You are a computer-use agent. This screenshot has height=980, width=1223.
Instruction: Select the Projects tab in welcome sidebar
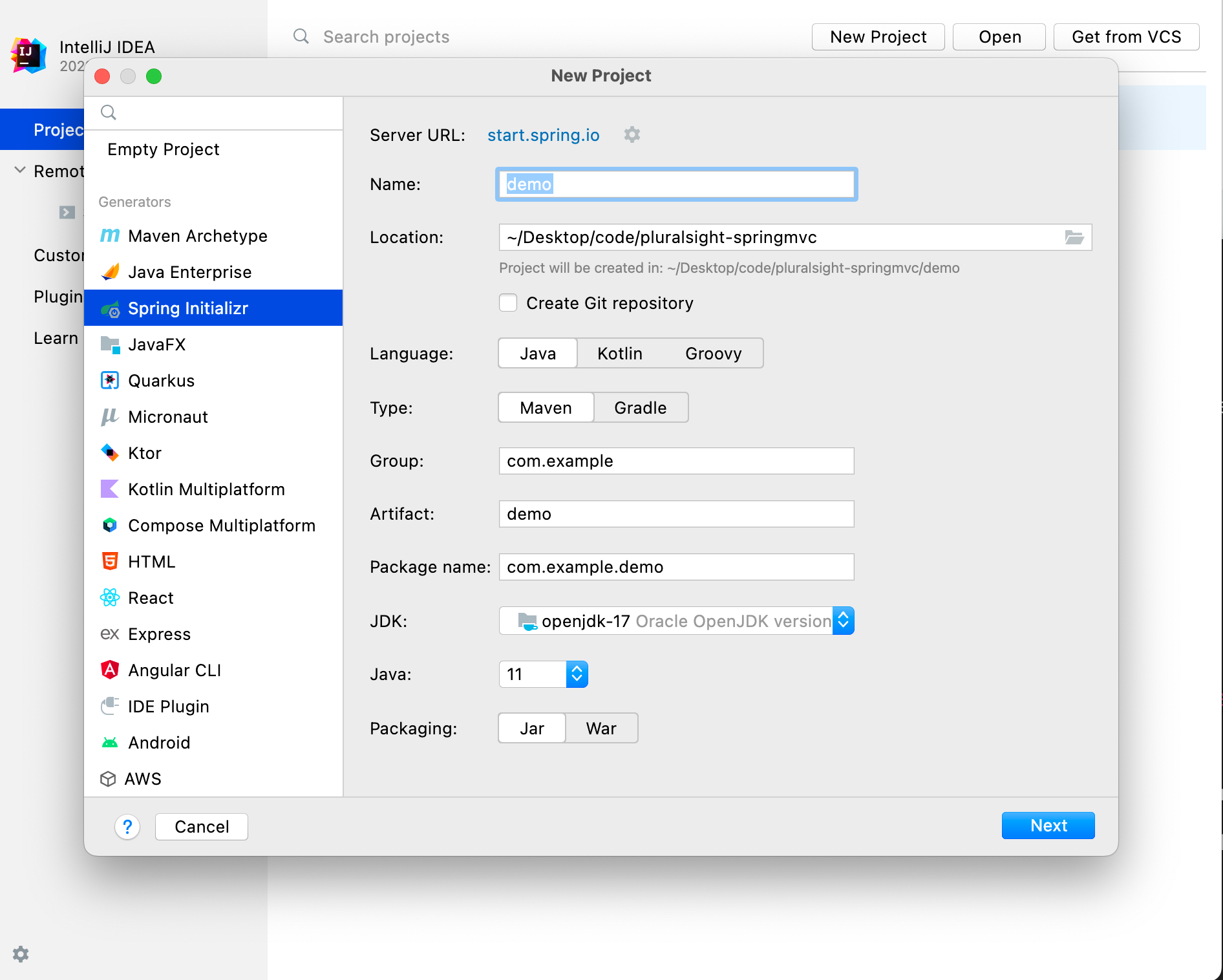(x=42, y=129)
